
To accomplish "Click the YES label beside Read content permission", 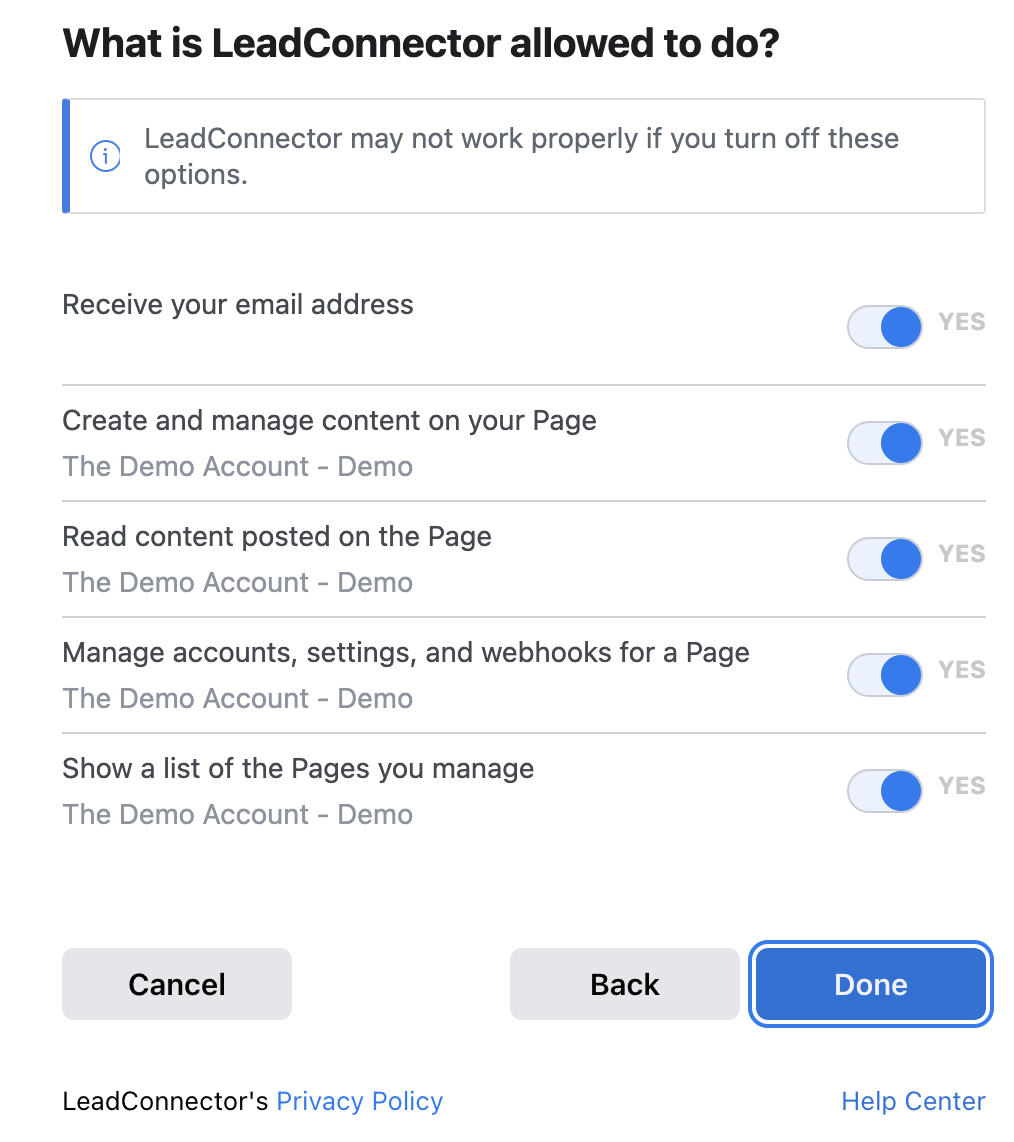I will tap(962, 554).
